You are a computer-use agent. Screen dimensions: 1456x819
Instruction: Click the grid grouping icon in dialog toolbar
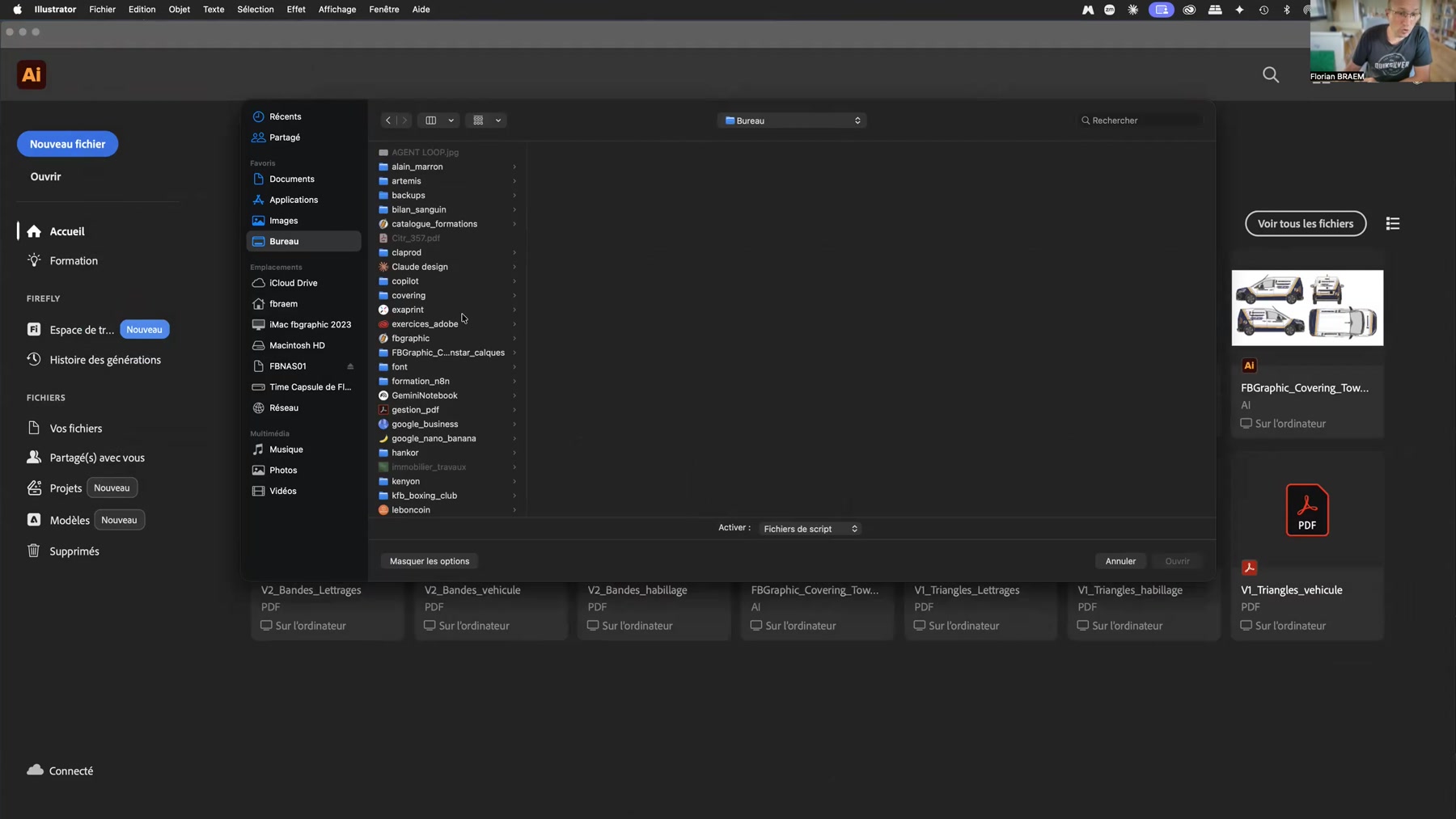click(x=478, y=120)
